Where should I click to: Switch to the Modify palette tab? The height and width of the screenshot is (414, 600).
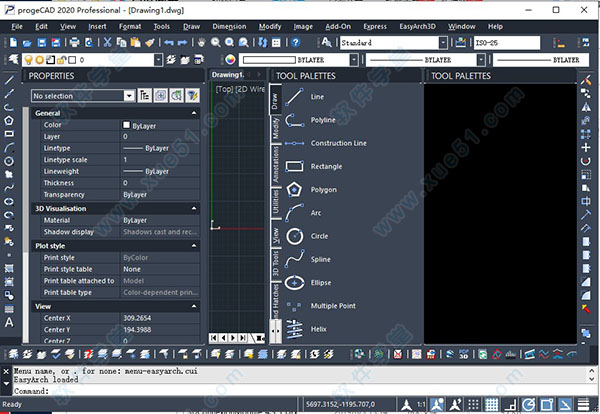point(275,128)
